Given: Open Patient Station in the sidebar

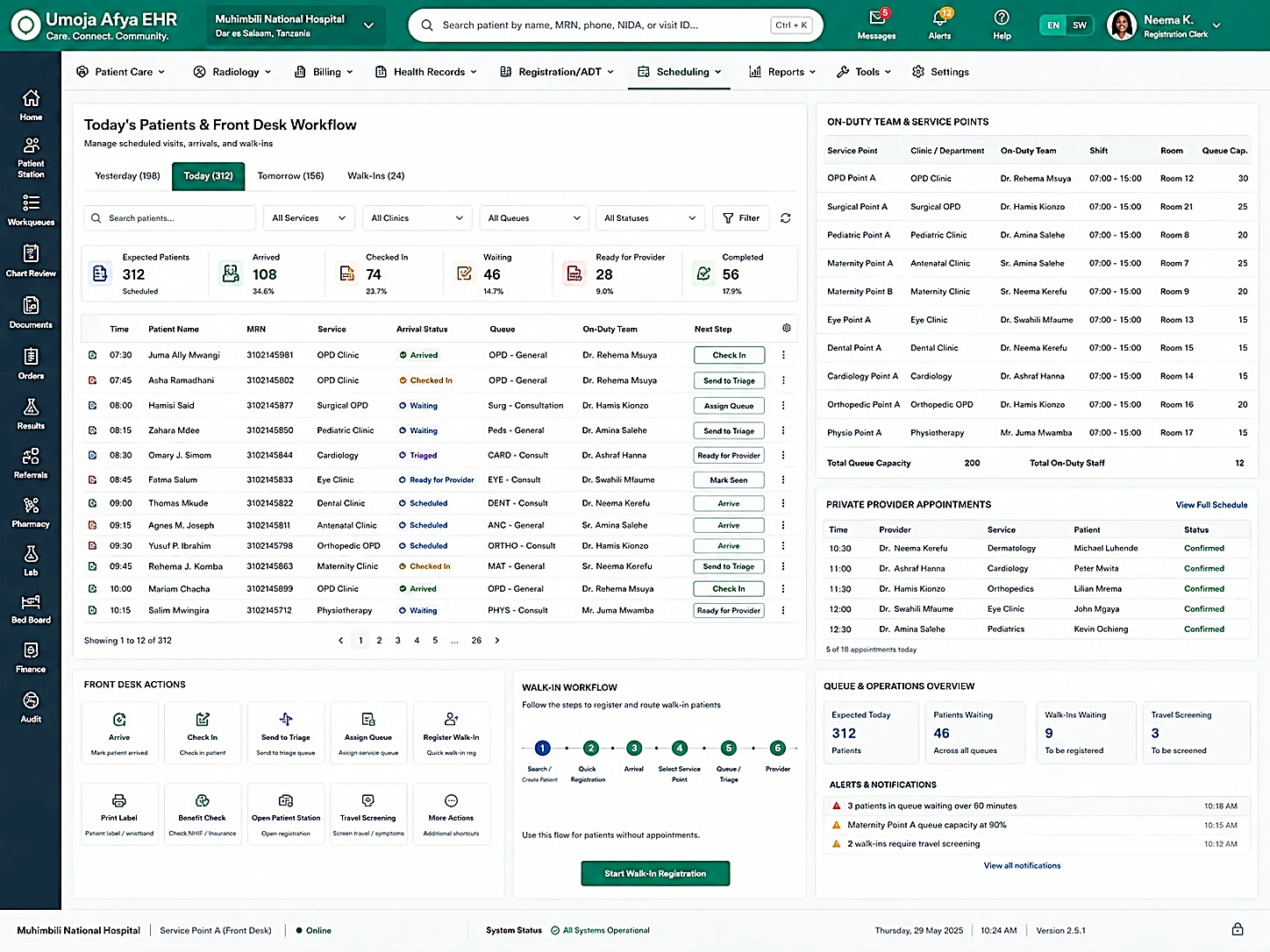Looking at the screenshot, I should tap(31, 158).
